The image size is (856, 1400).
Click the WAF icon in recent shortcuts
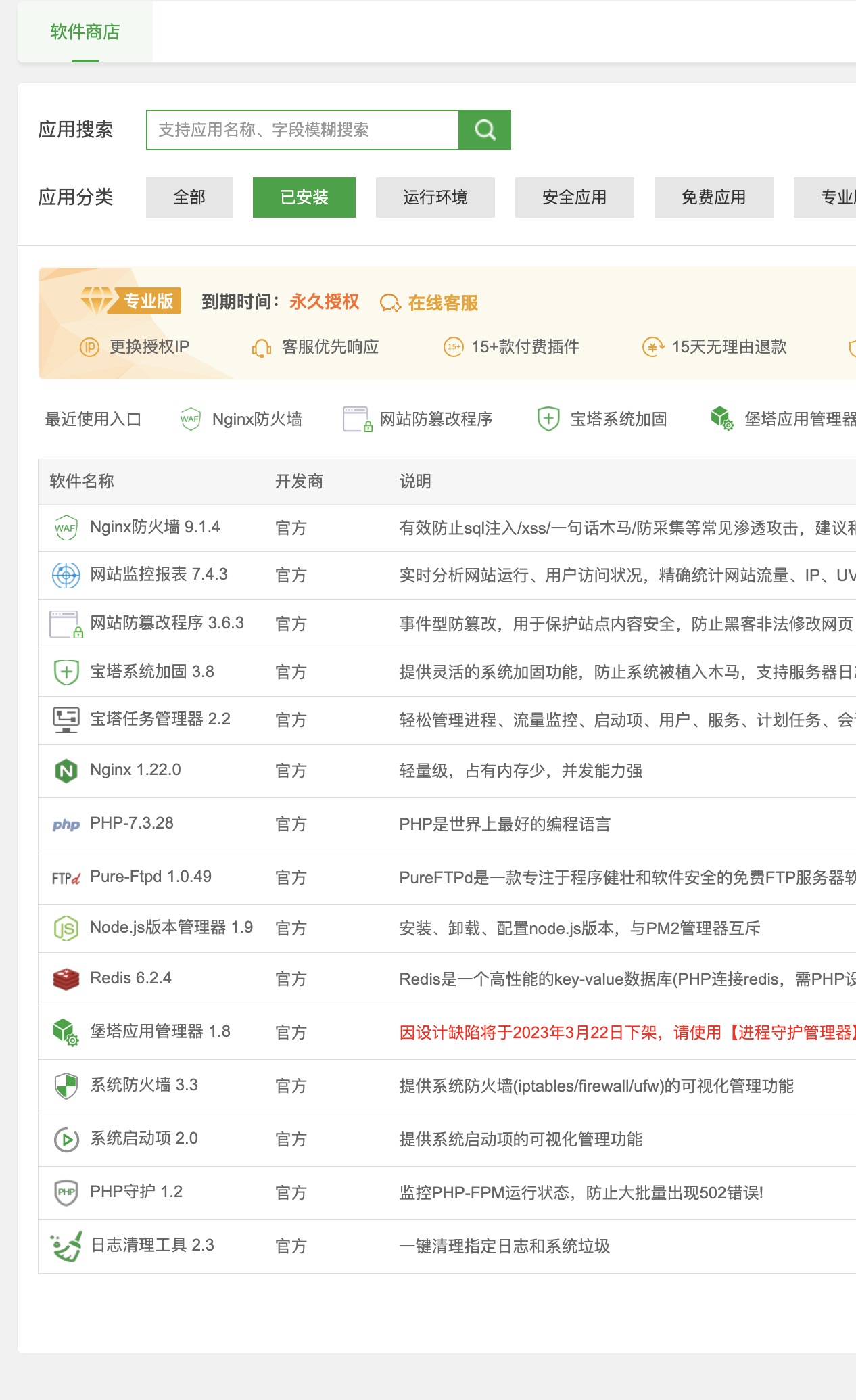[x=190, y=419]
